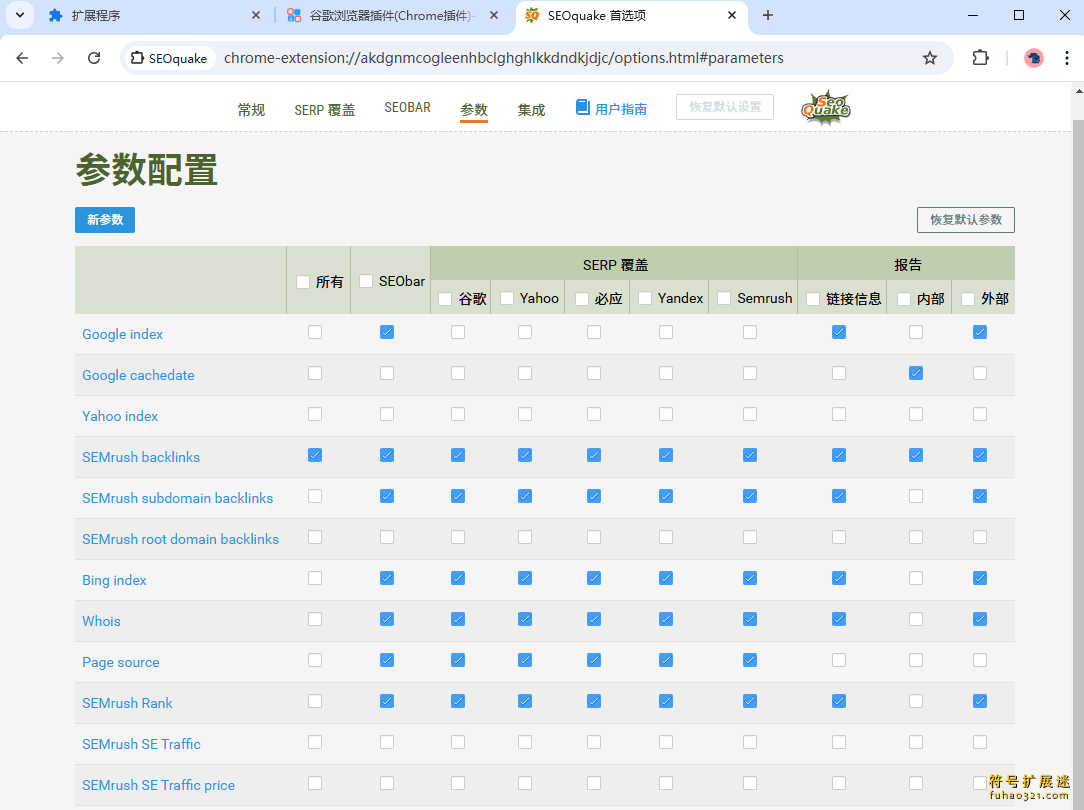Screen dimensions: 1084x810
Task: Close the 谷歌浏览器插件 tab
Action: [x=494, y=15]
